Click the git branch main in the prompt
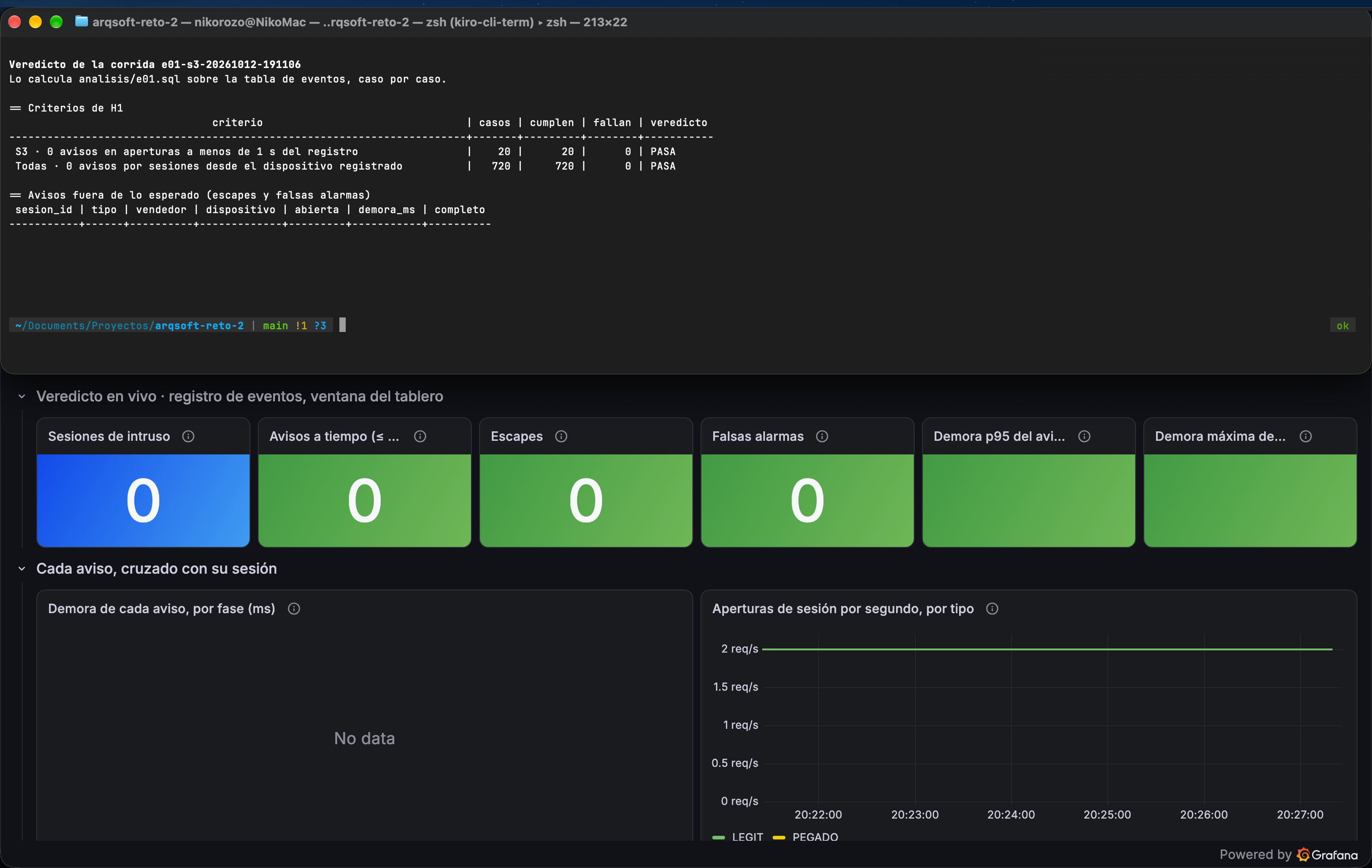The image size is (1372, 868). coord(275,326)
